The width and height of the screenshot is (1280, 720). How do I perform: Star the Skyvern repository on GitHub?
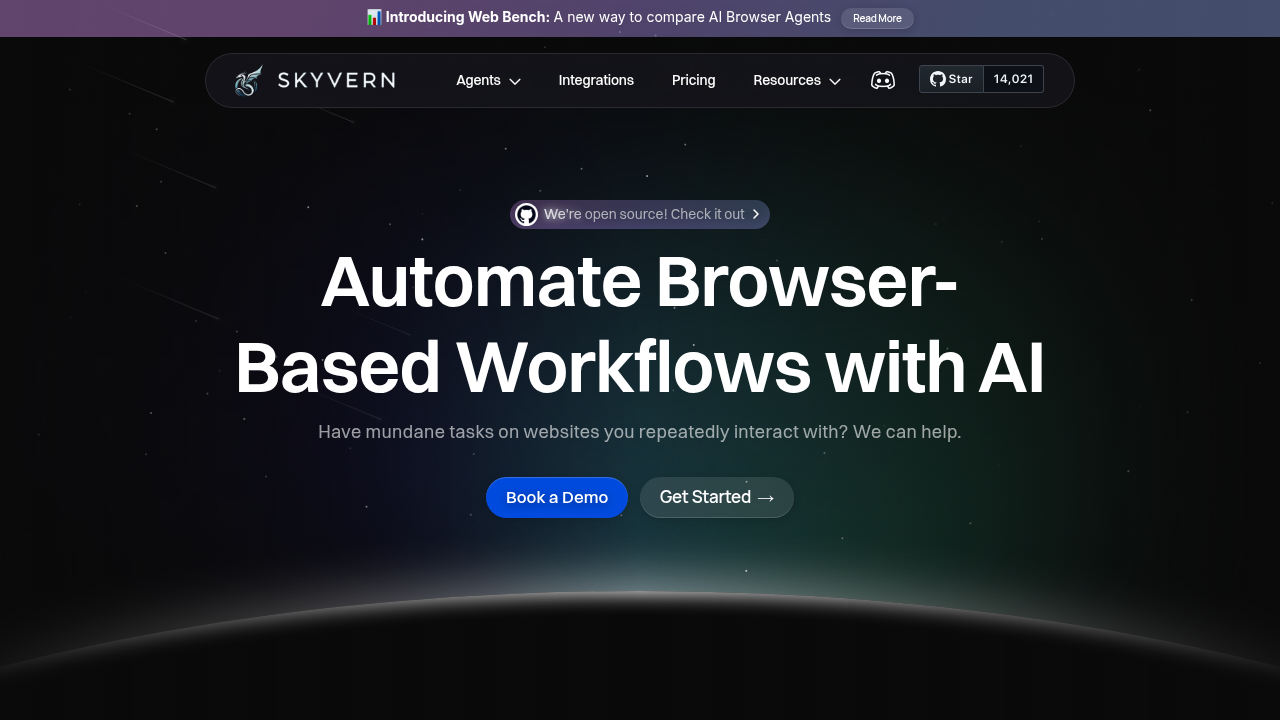click(951, 78)
